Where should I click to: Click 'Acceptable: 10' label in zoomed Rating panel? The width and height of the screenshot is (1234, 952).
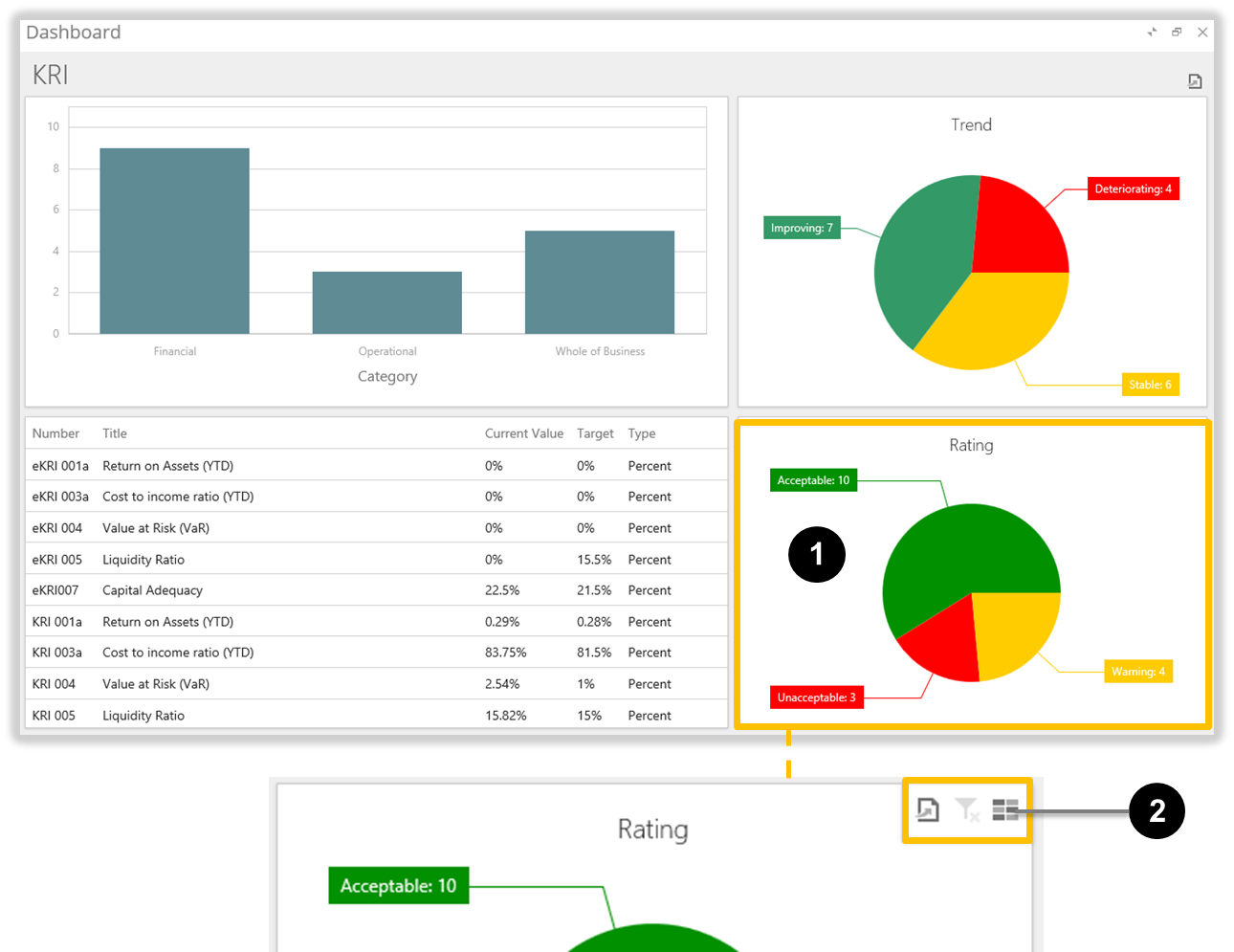pos(399,886)
